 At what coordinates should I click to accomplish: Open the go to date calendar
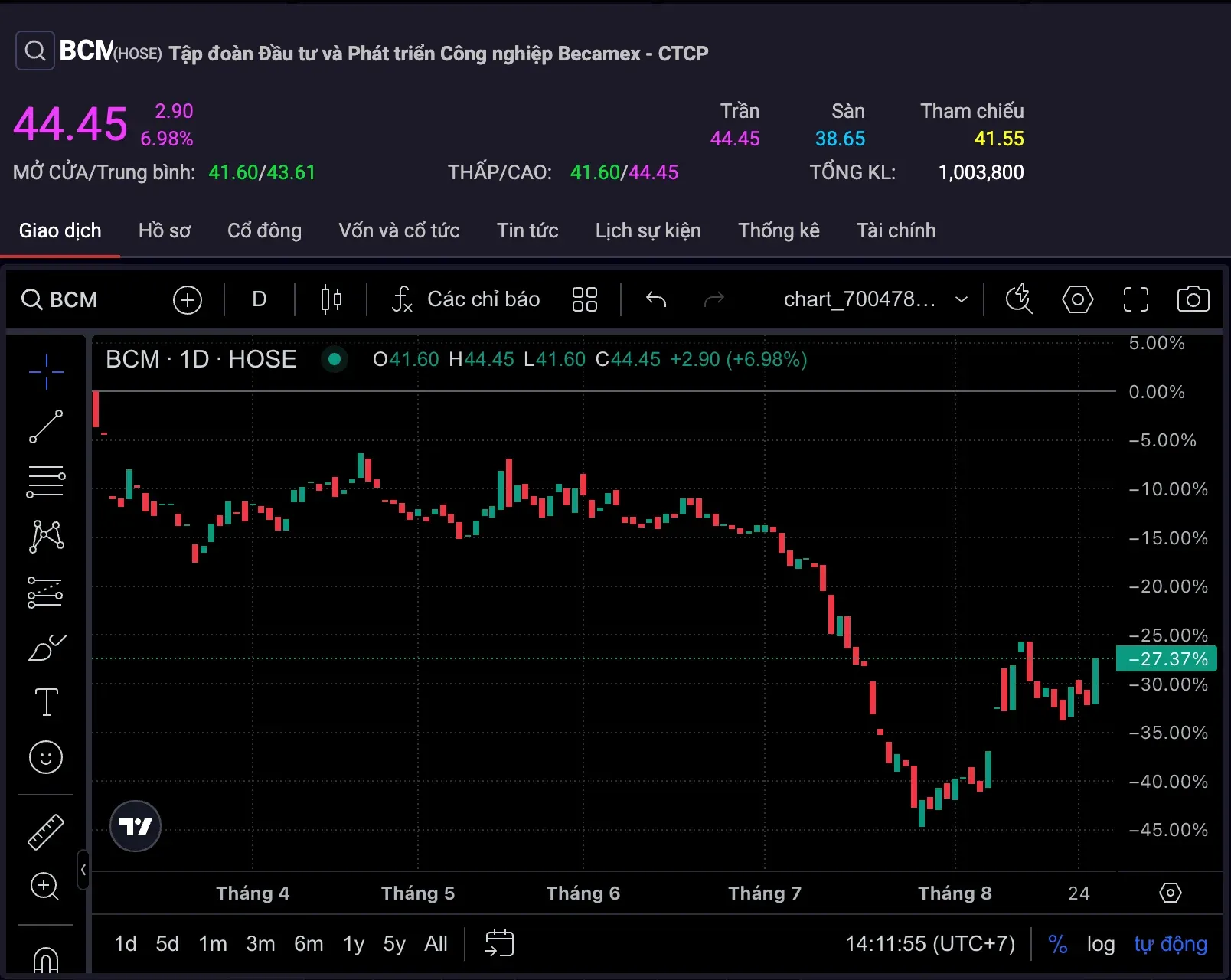(499, 943)
